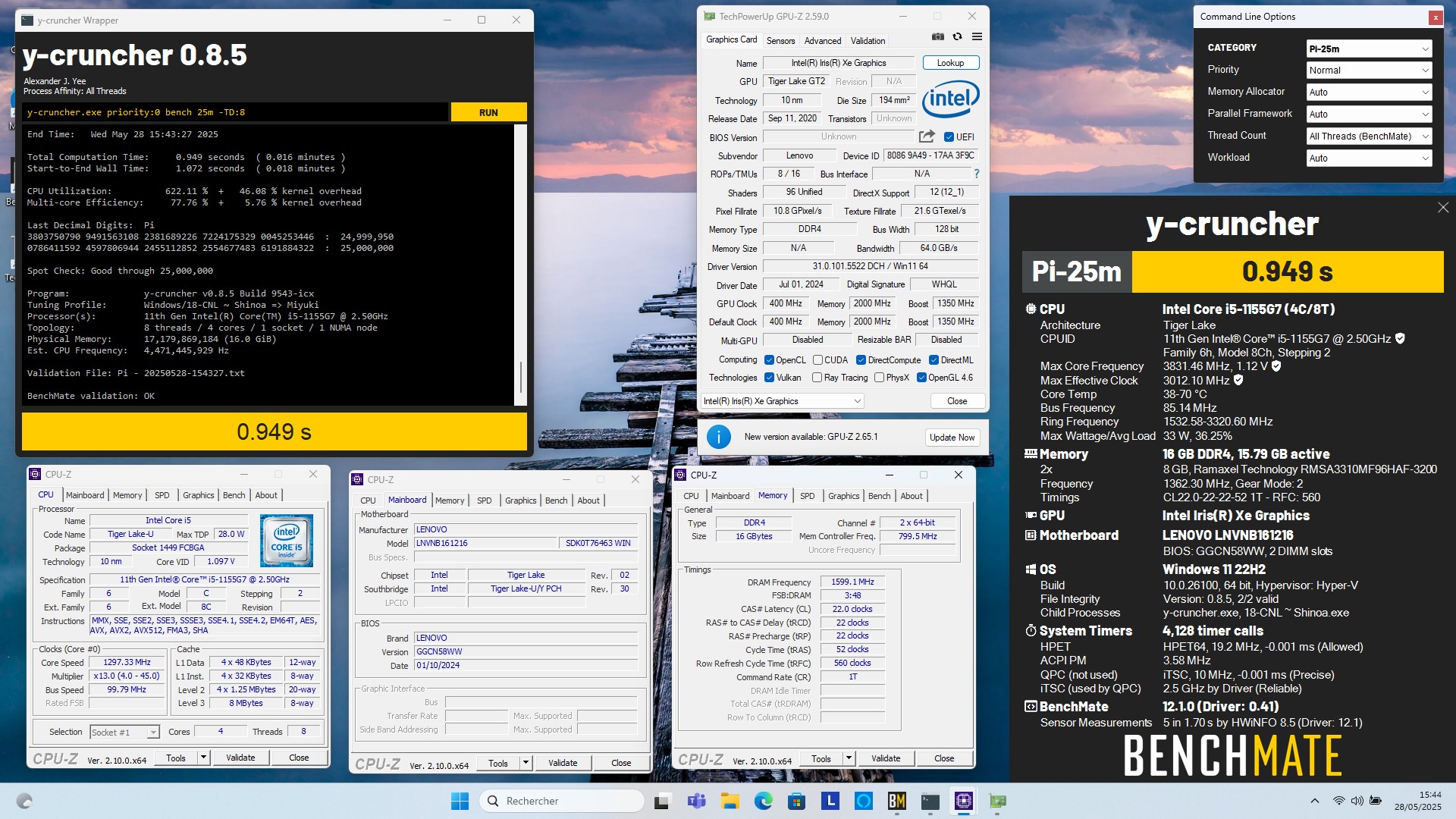Open the CATEGORY Pi-25m dropdown
The height and width of the screenshot is (819, 1456).
1369,49
